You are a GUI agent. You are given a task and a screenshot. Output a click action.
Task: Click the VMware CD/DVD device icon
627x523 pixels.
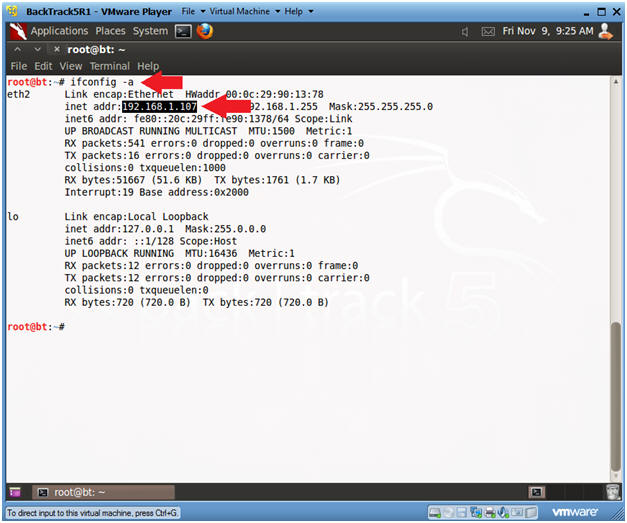[448, 513]
